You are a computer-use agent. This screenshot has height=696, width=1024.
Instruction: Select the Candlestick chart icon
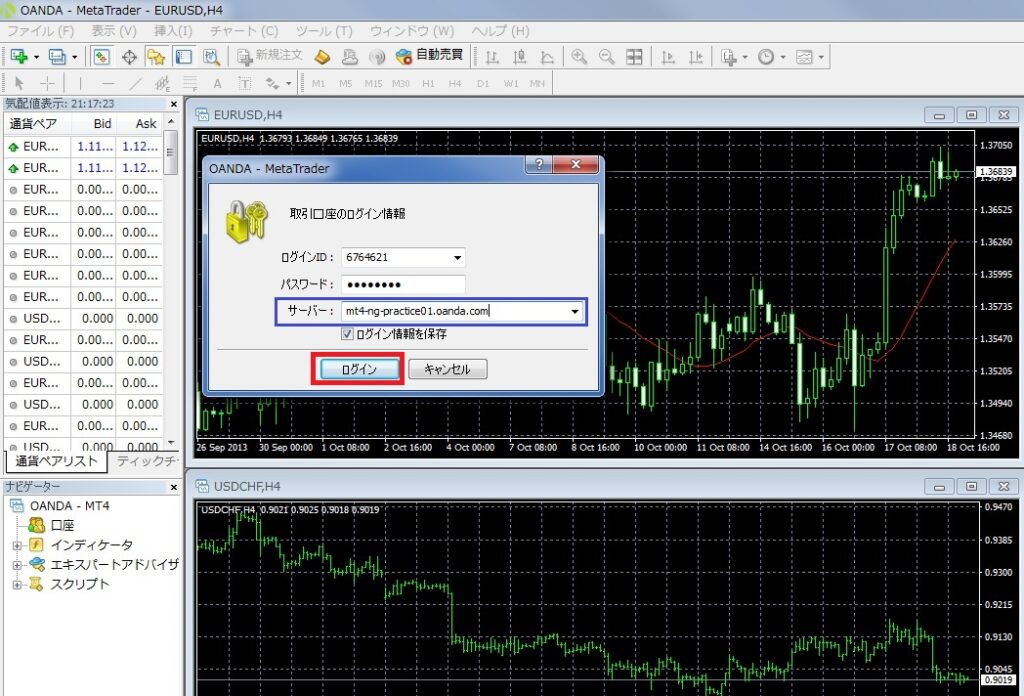tap(520, 57)
